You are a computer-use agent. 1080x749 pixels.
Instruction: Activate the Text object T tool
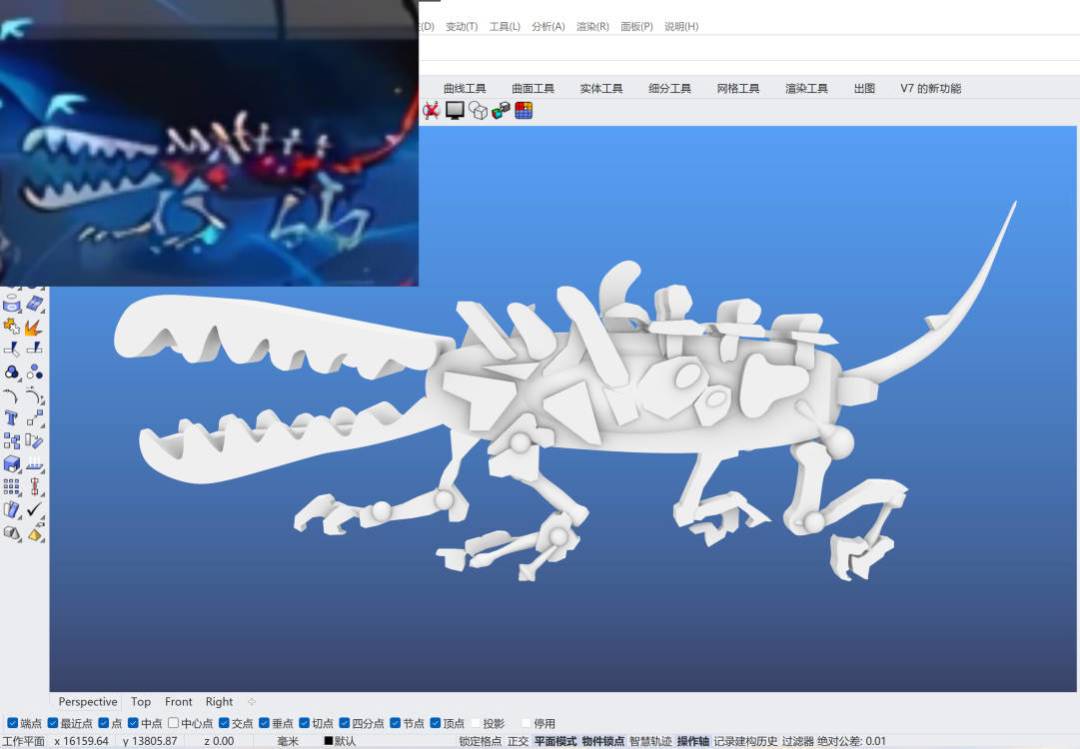(12, 418)
